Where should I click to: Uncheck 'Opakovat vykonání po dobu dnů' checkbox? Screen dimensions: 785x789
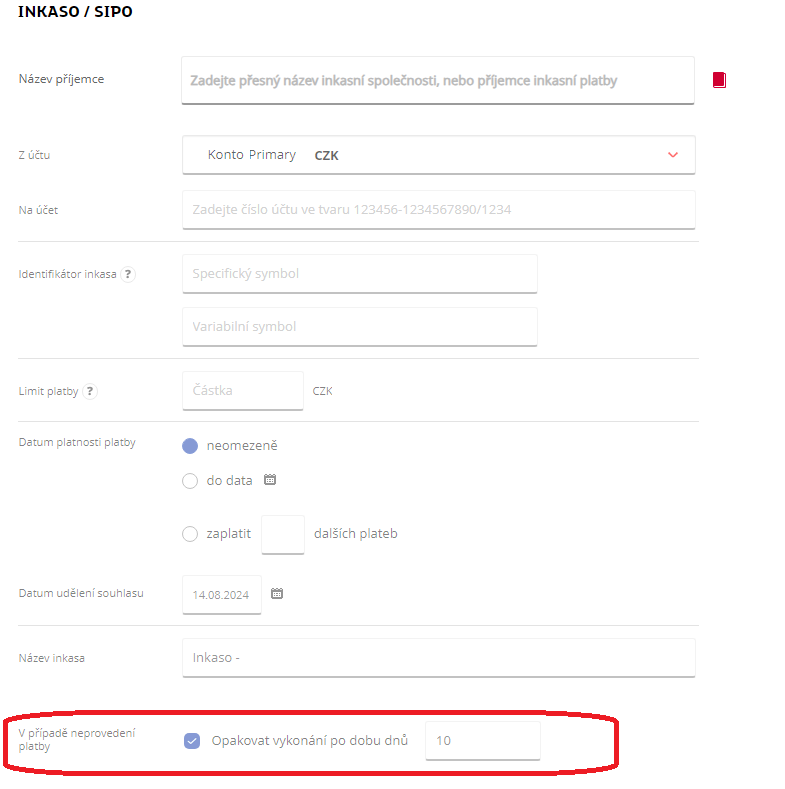coord(192,741)
